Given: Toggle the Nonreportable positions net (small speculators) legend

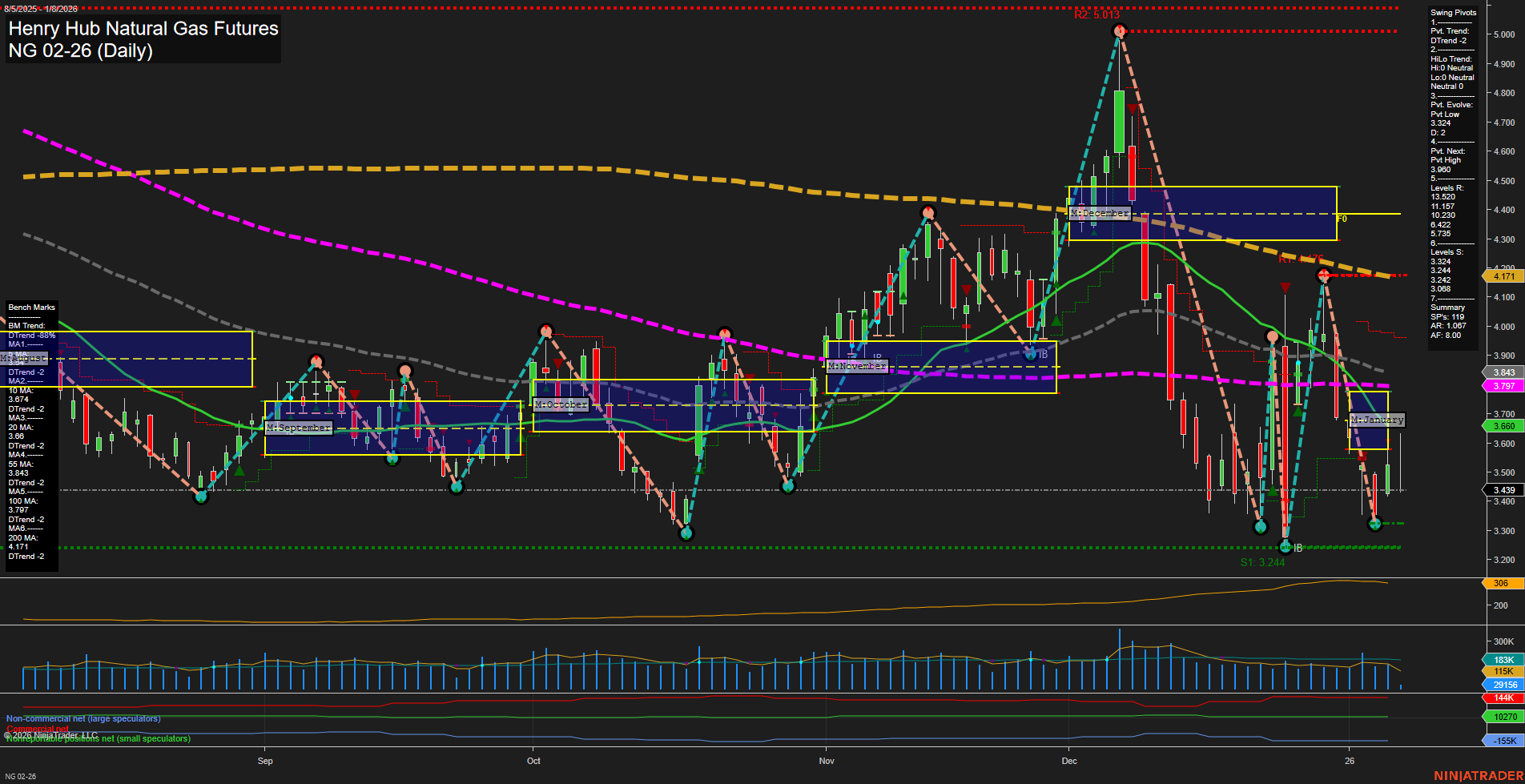Looking at the screenshot, I should click(x=98, y=739).
